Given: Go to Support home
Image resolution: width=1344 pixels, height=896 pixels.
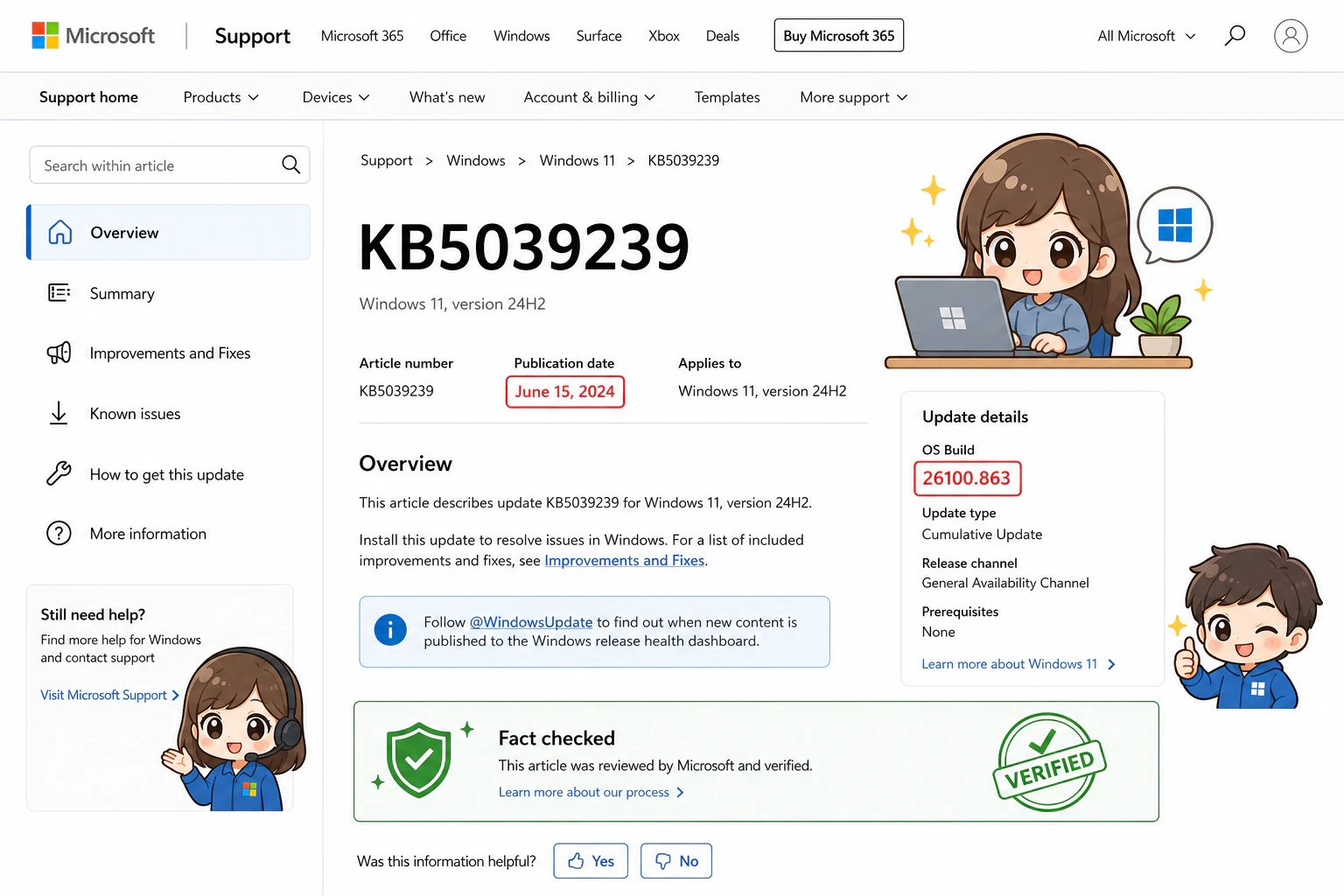Looking at the screenshot, I should coord(88,97).
